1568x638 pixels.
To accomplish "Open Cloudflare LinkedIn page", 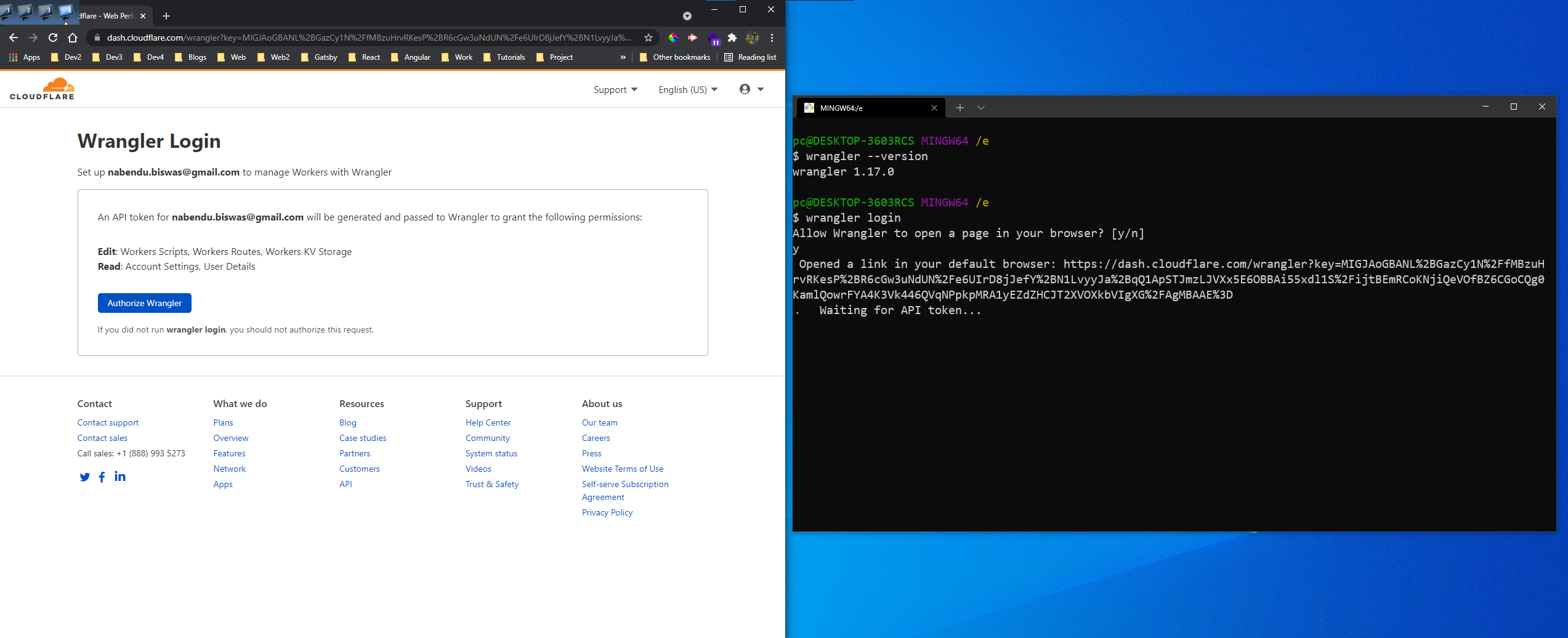I will [120, 476].
